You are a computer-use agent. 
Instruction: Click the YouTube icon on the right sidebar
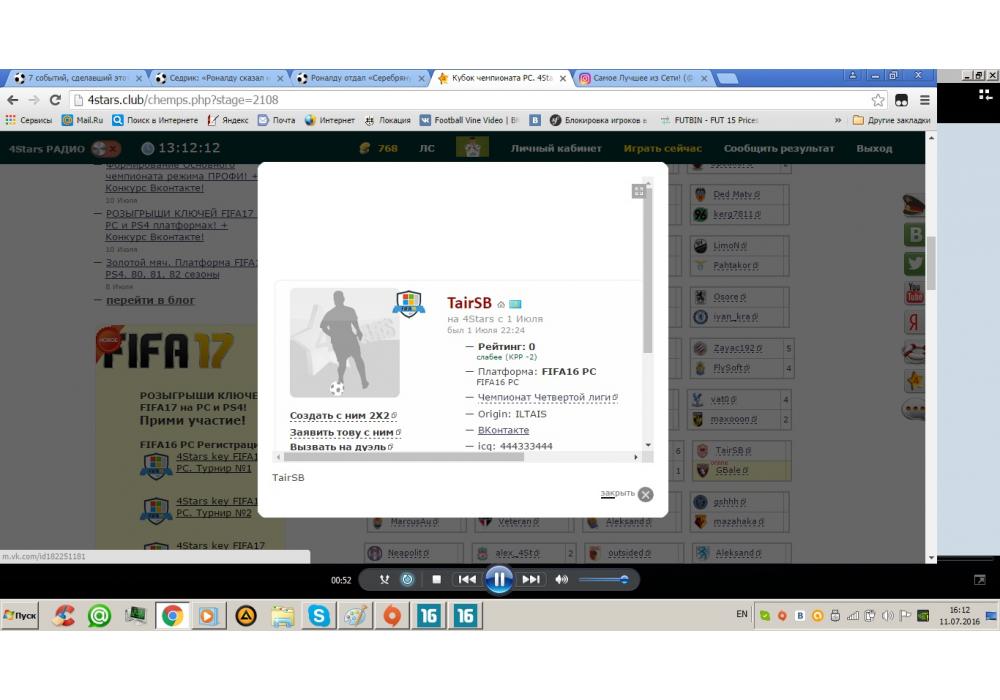pyautogui.click(x=915, y=293)
